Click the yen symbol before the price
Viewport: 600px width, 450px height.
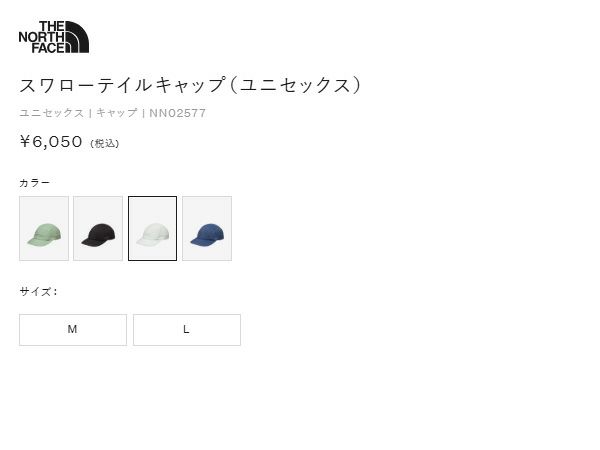(x=25, y=142)
